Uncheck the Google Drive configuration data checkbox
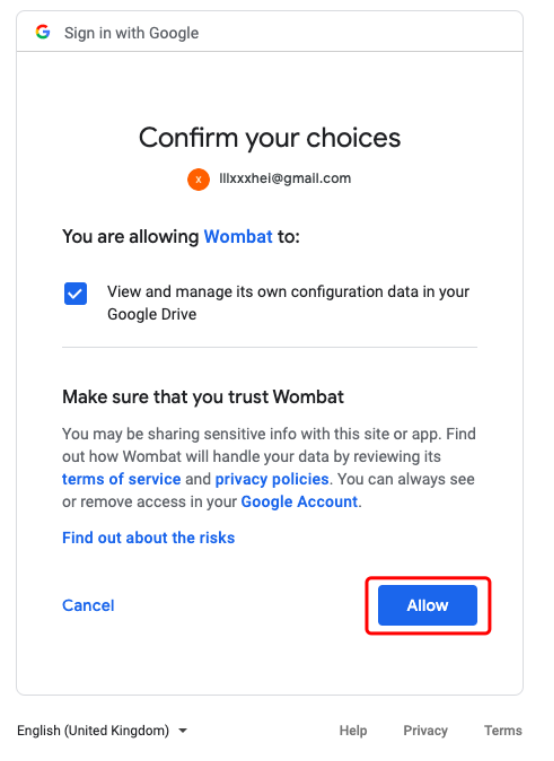This screenshot has height=761, width=554. tap(75, 294)
